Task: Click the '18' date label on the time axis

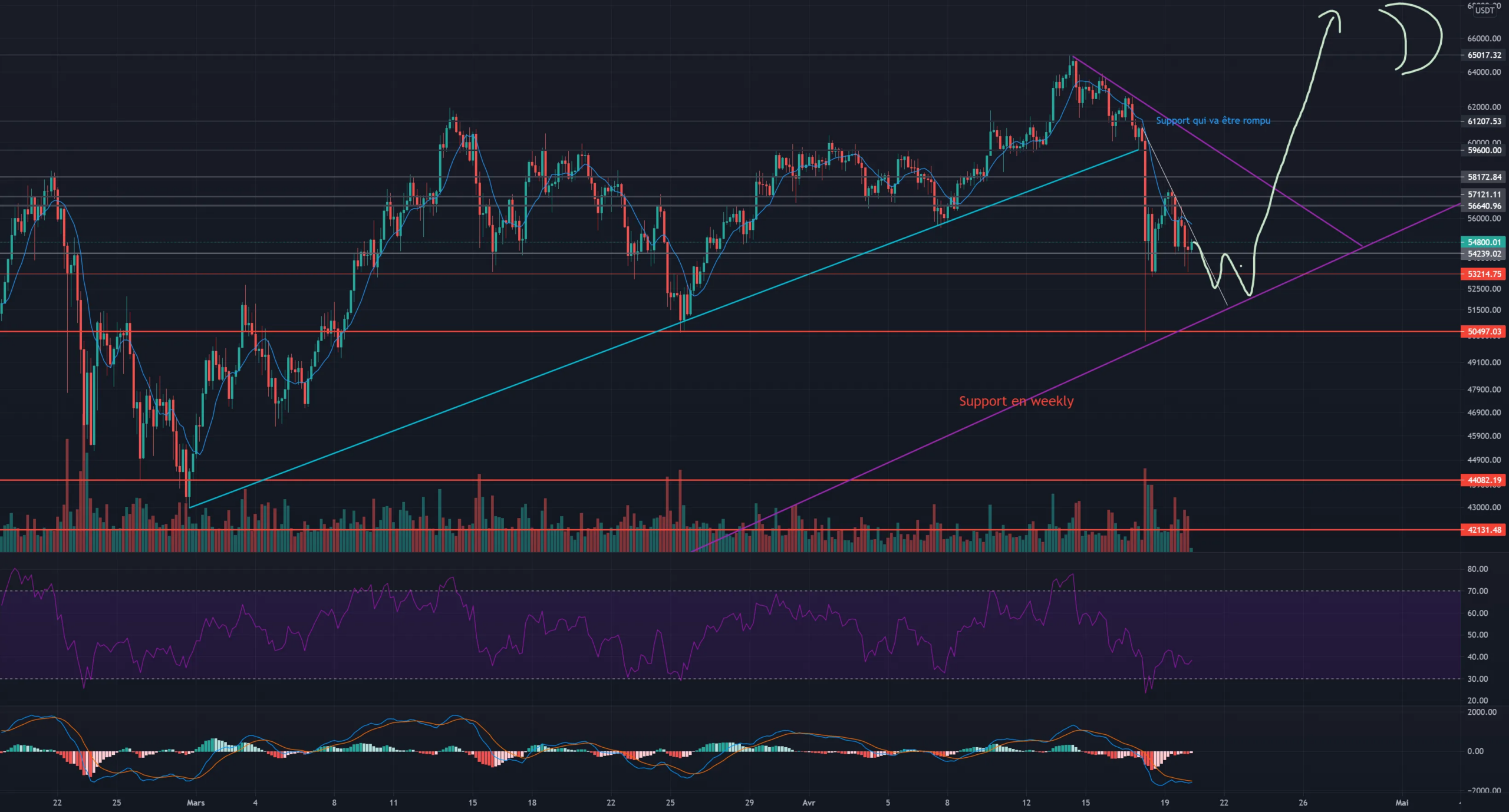Action: [532, 803]
